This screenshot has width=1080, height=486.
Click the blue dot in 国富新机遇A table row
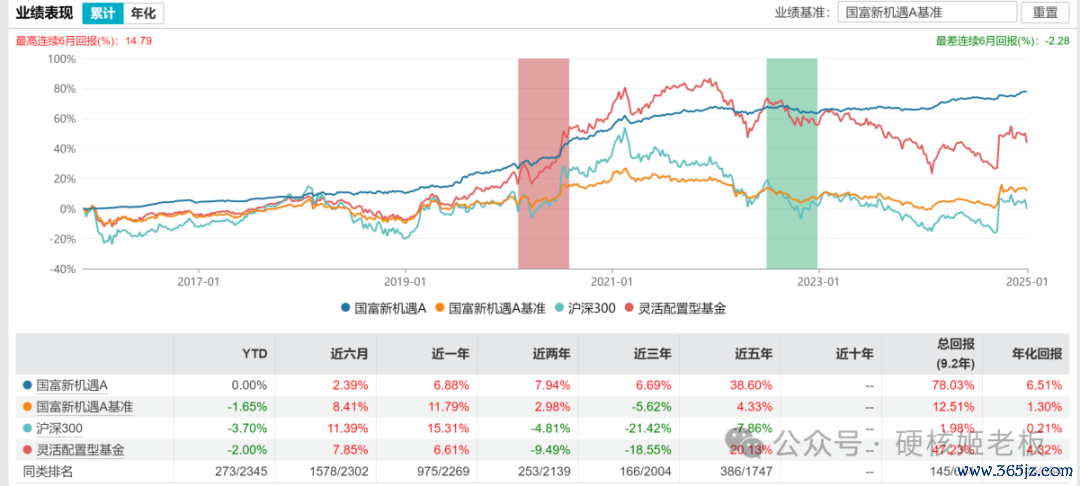click(26, 385)
